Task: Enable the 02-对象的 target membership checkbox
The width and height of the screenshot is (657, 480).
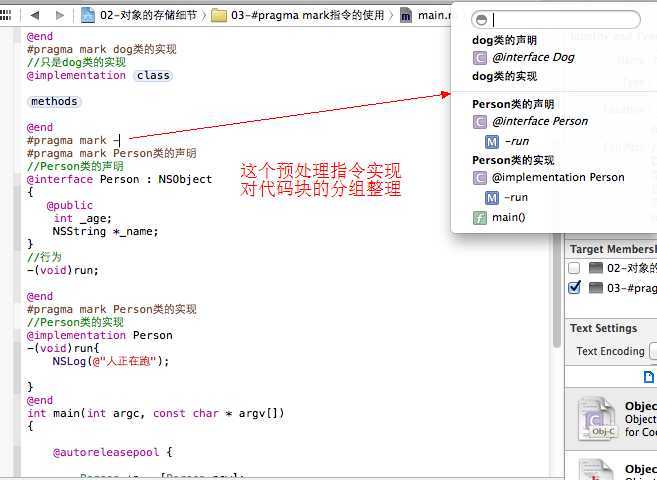Action: click(x=574, y=268)
